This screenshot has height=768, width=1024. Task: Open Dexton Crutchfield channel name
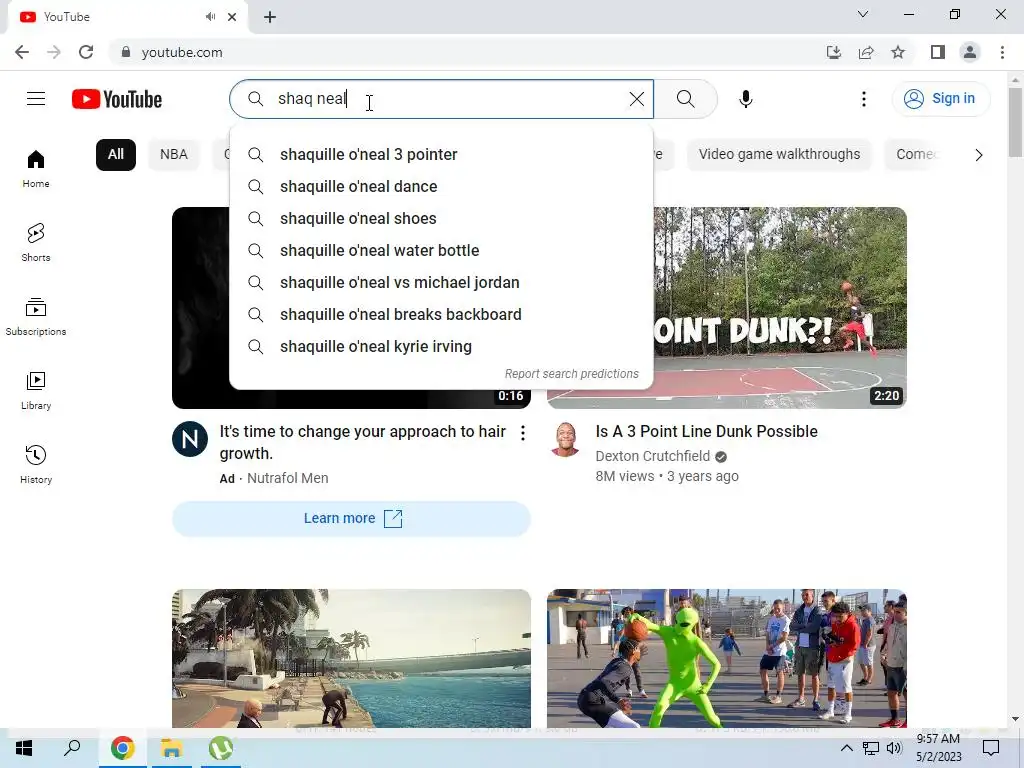652,456
